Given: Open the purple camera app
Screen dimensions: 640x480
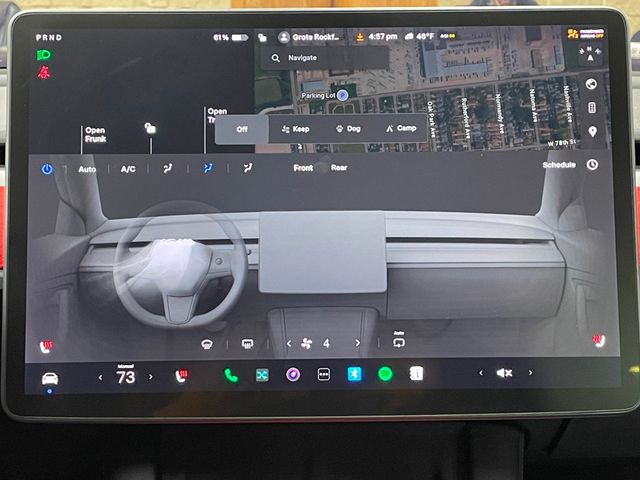Looking at the screenshot, I should [x=293, y=374].
